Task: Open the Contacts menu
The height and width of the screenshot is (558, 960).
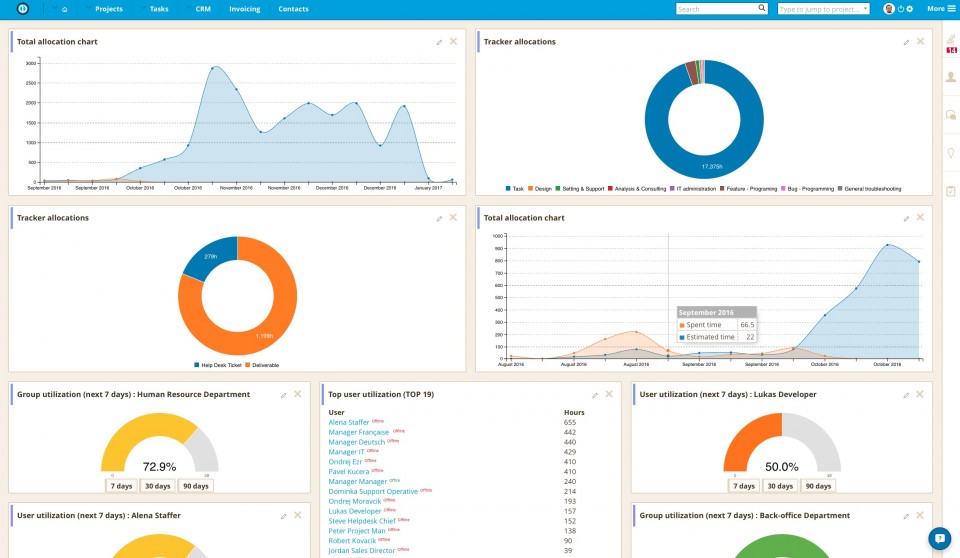Action: pyautogui.click(x=293, y=9)
